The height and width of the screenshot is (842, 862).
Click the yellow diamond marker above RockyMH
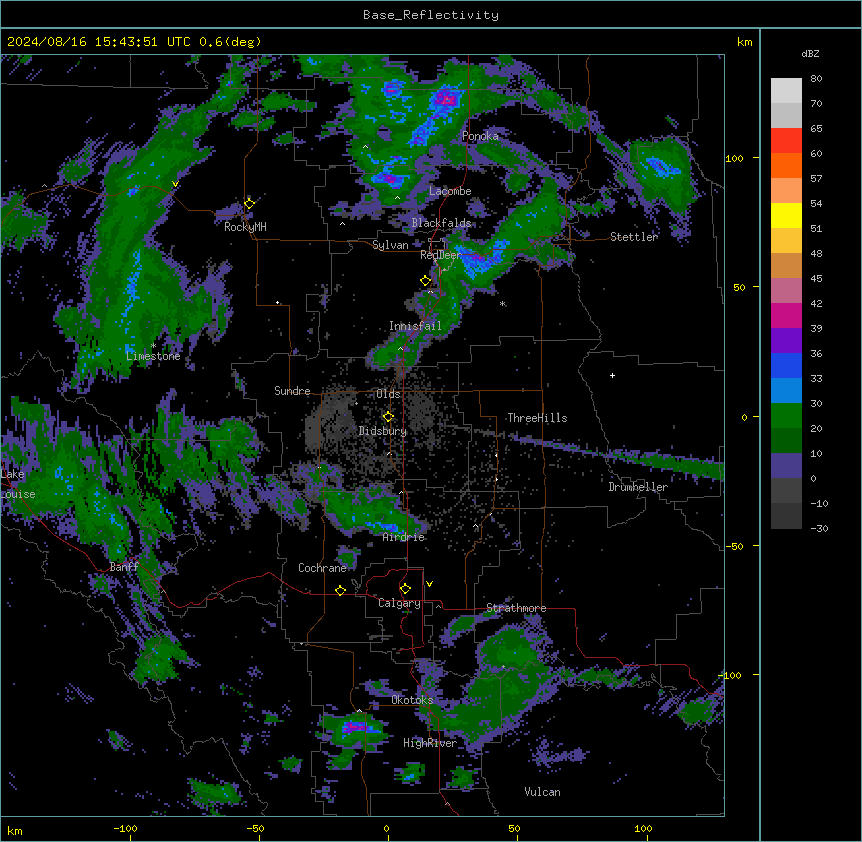point(250,204)
